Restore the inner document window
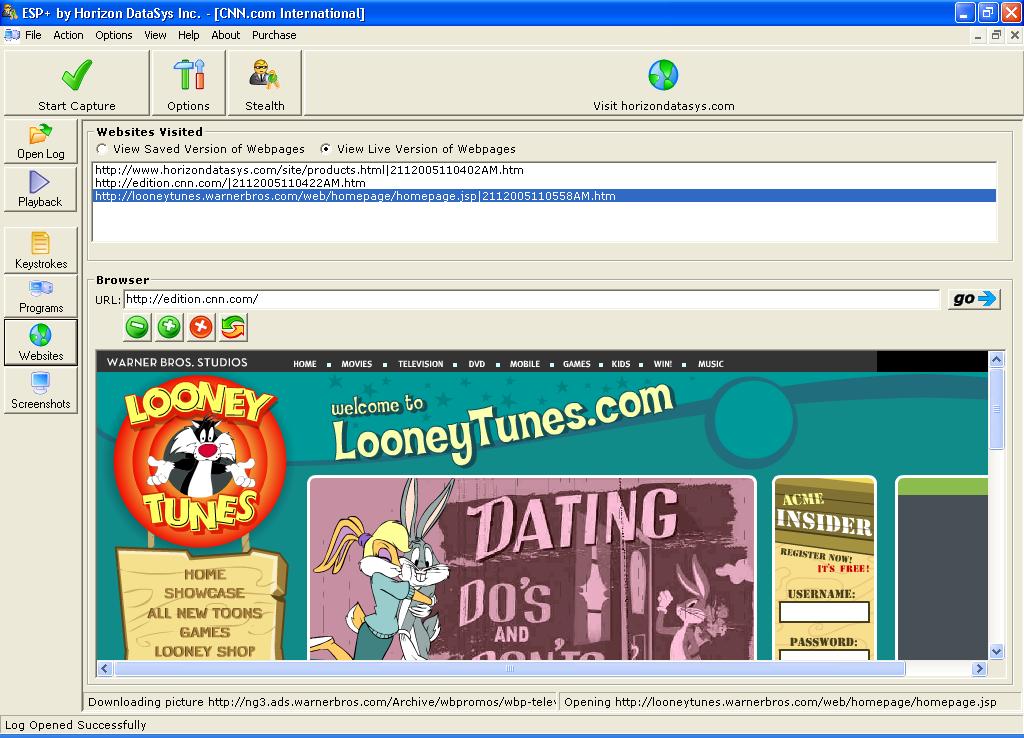Viewport: 1024px width, 738px height. 996,35
